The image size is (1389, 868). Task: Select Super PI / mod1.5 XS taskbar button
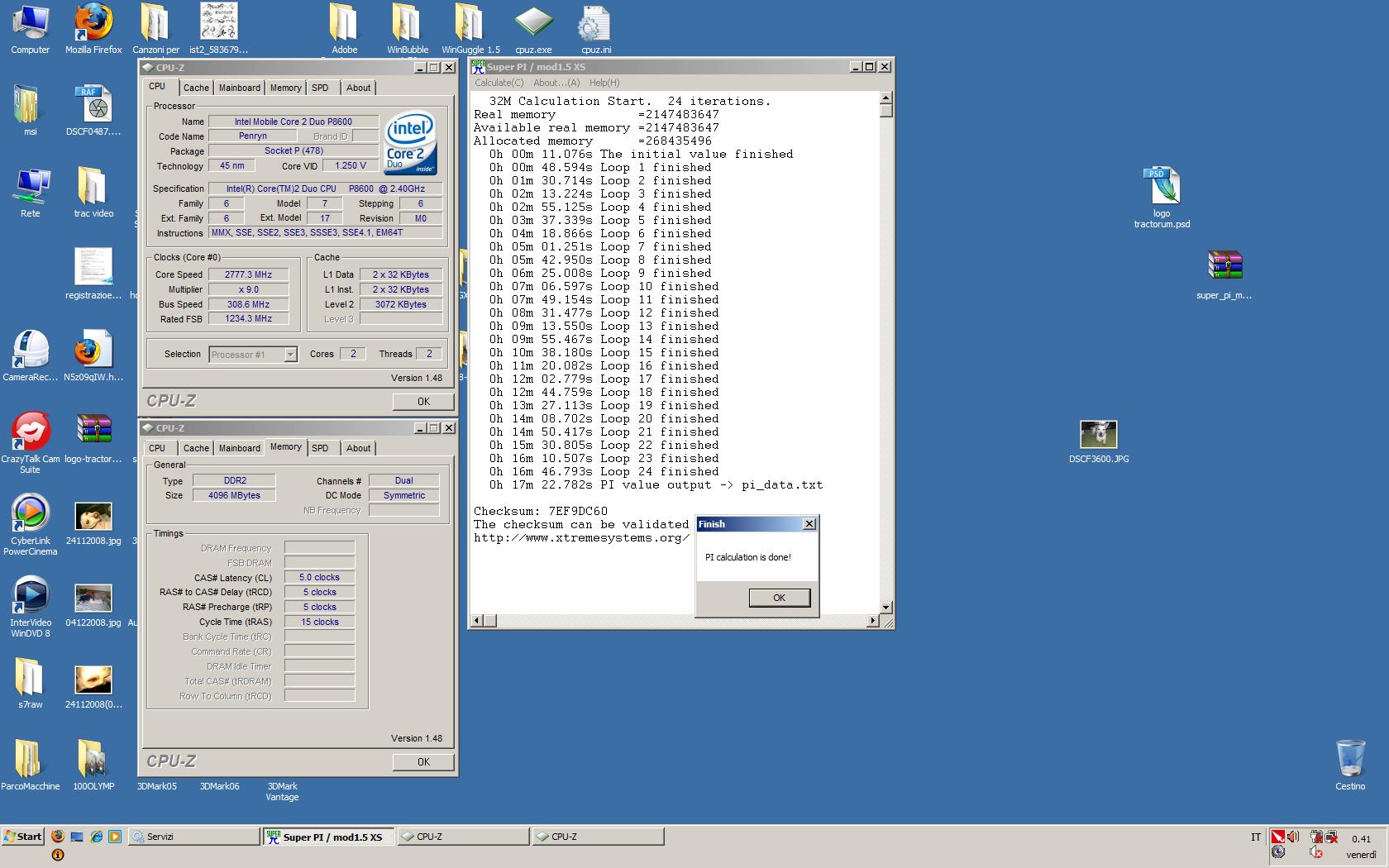(x=328, y=837)
